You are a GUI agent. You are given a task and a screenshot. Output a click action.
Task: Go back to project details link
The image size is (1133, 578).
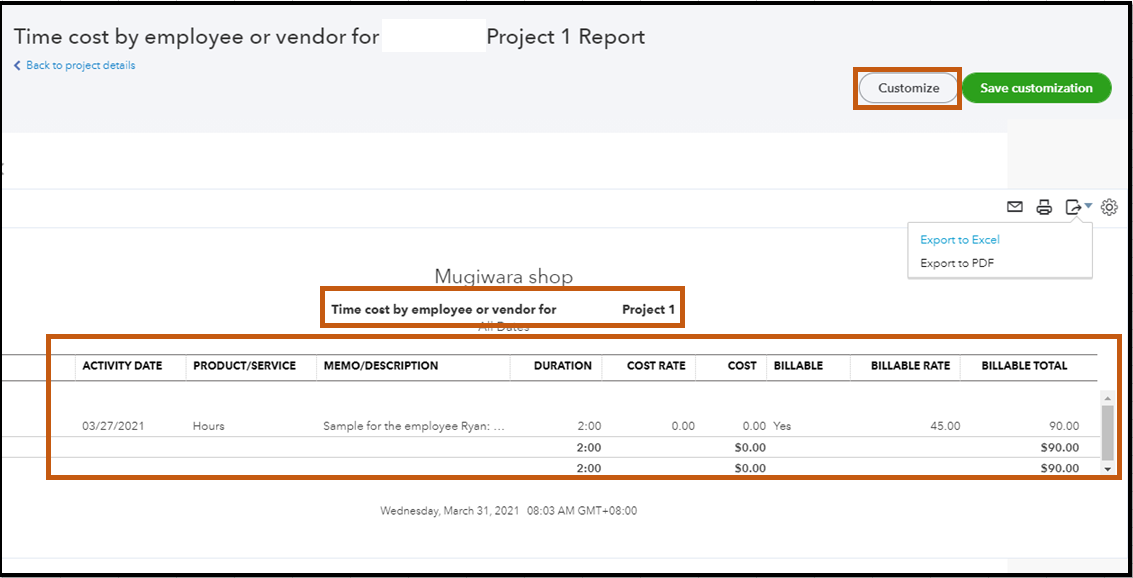click(x=80, y=65)
